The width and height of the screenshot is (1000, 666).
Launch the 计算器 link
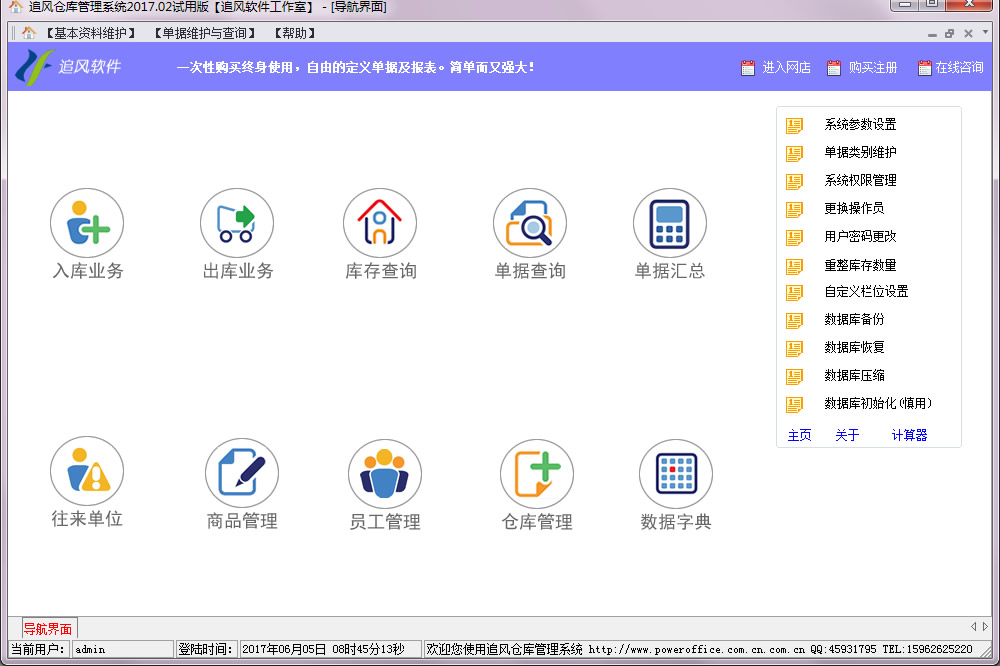(x=909, y=435)
